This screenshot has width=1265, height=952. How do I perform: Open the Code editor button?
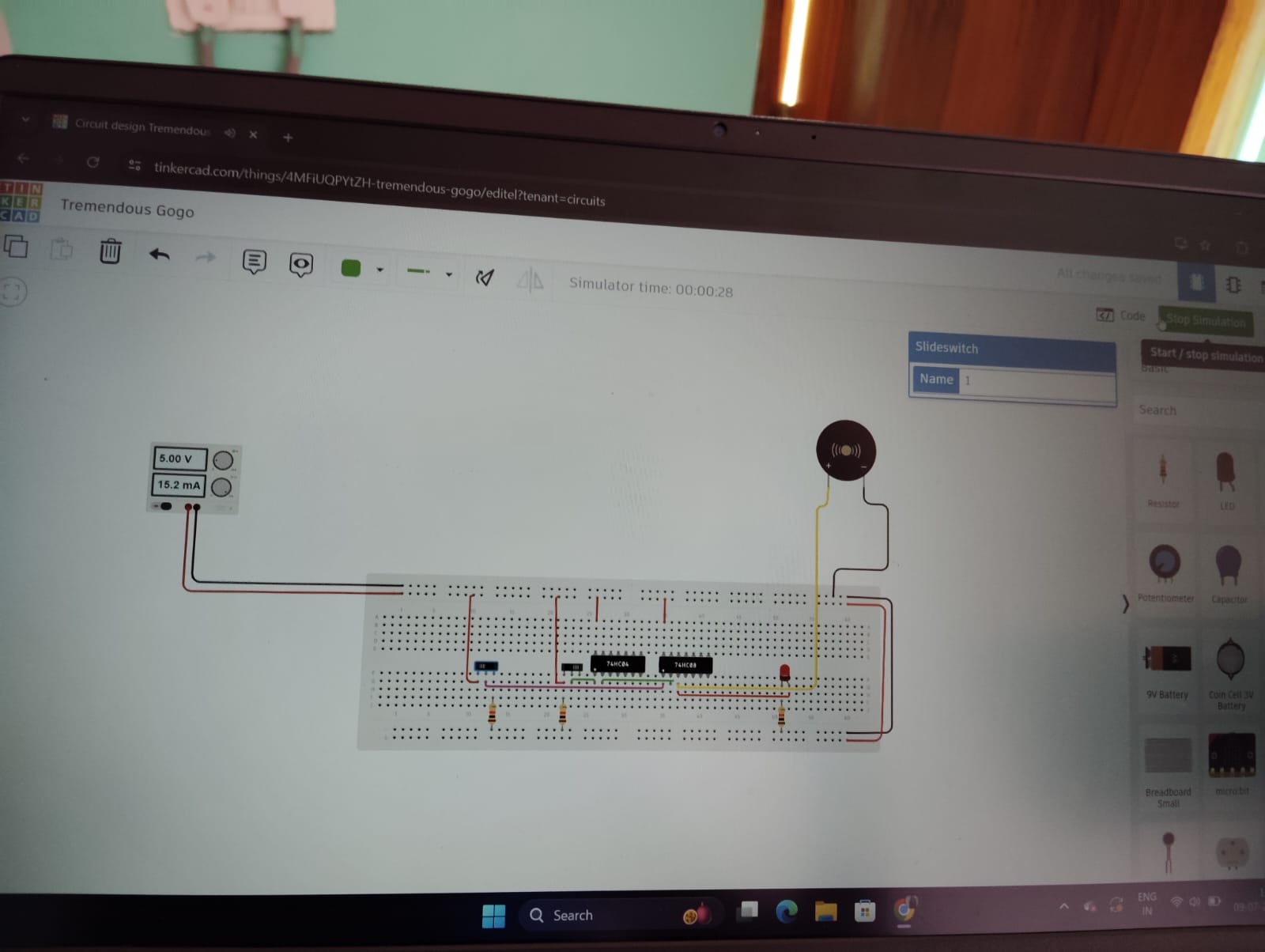(1121, 315)
